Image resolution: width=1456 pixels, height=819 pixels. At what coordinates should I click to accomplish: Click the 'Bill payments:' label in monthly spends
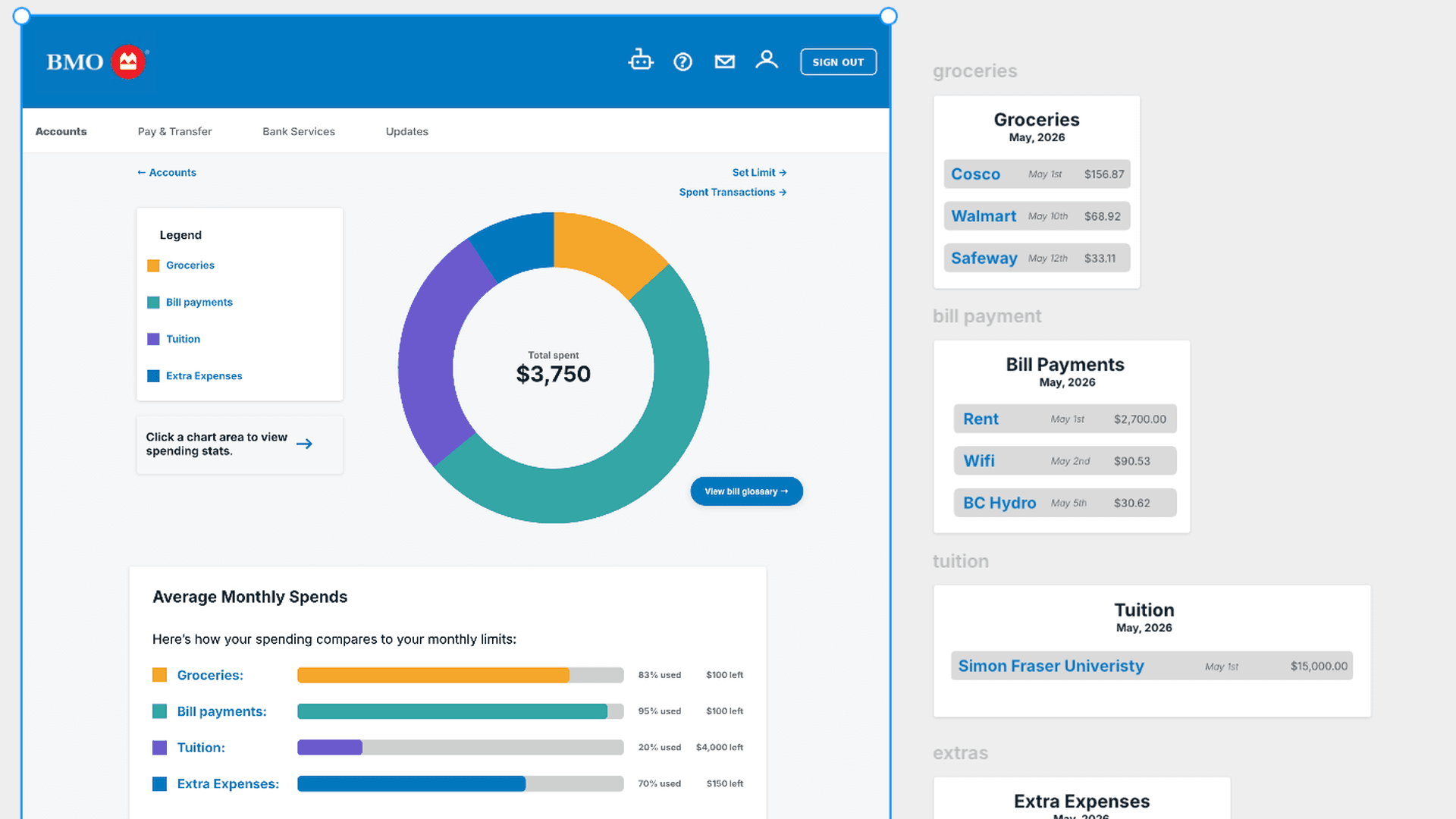(x=221, y=711)
